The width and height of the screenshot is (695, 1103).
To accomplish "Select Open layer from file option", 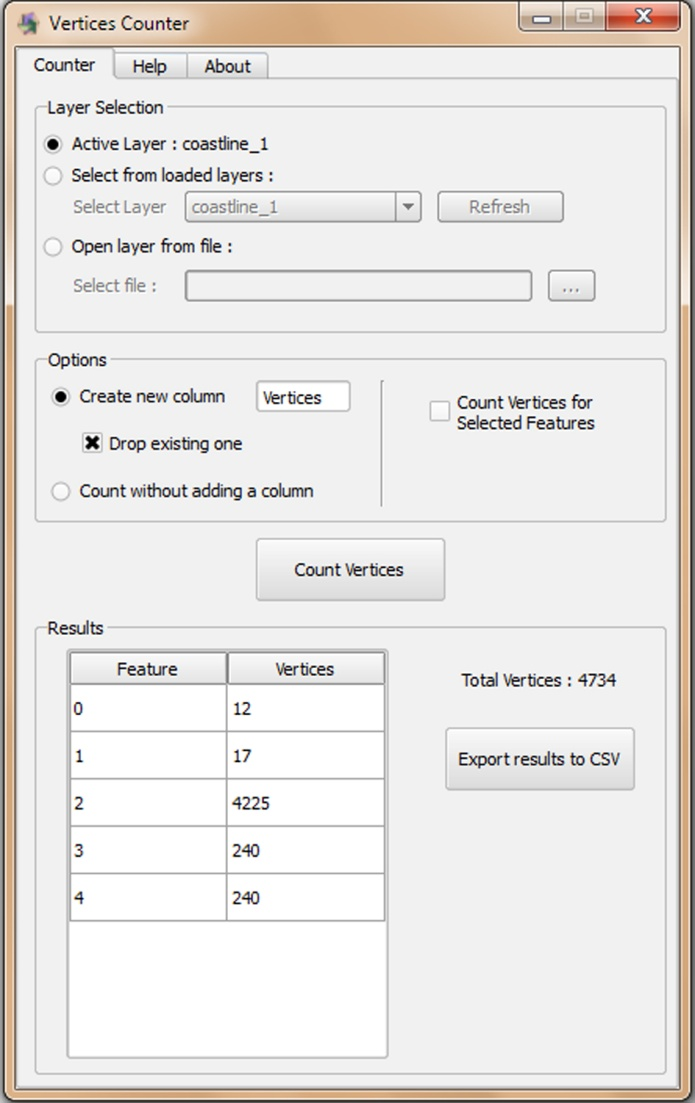I will (53, 247).
